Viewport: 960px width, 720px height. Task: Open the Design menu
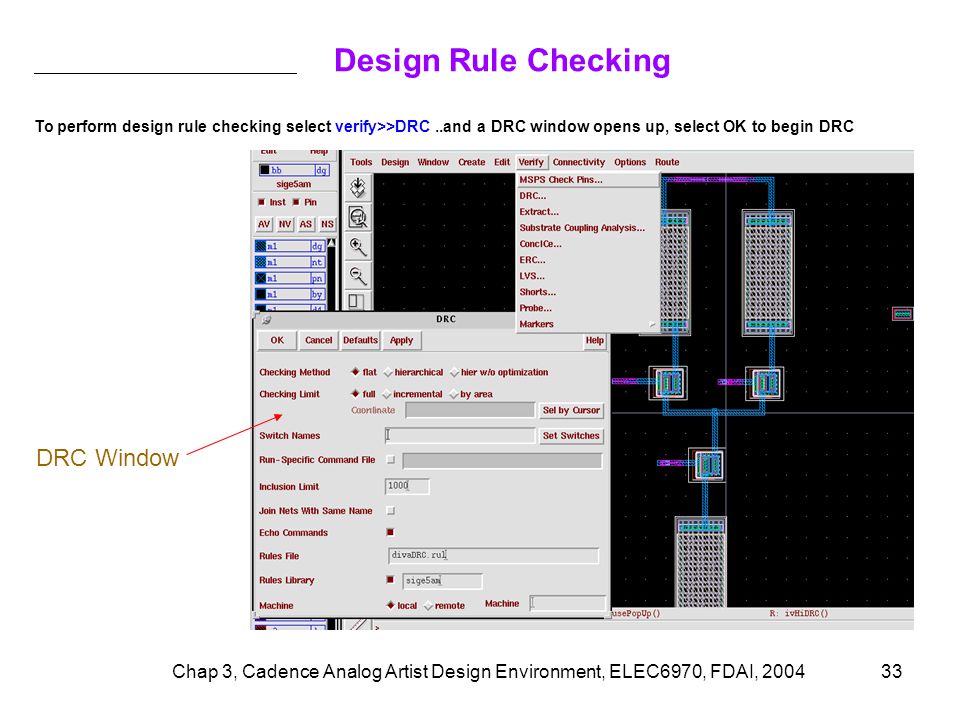[395, 162]
